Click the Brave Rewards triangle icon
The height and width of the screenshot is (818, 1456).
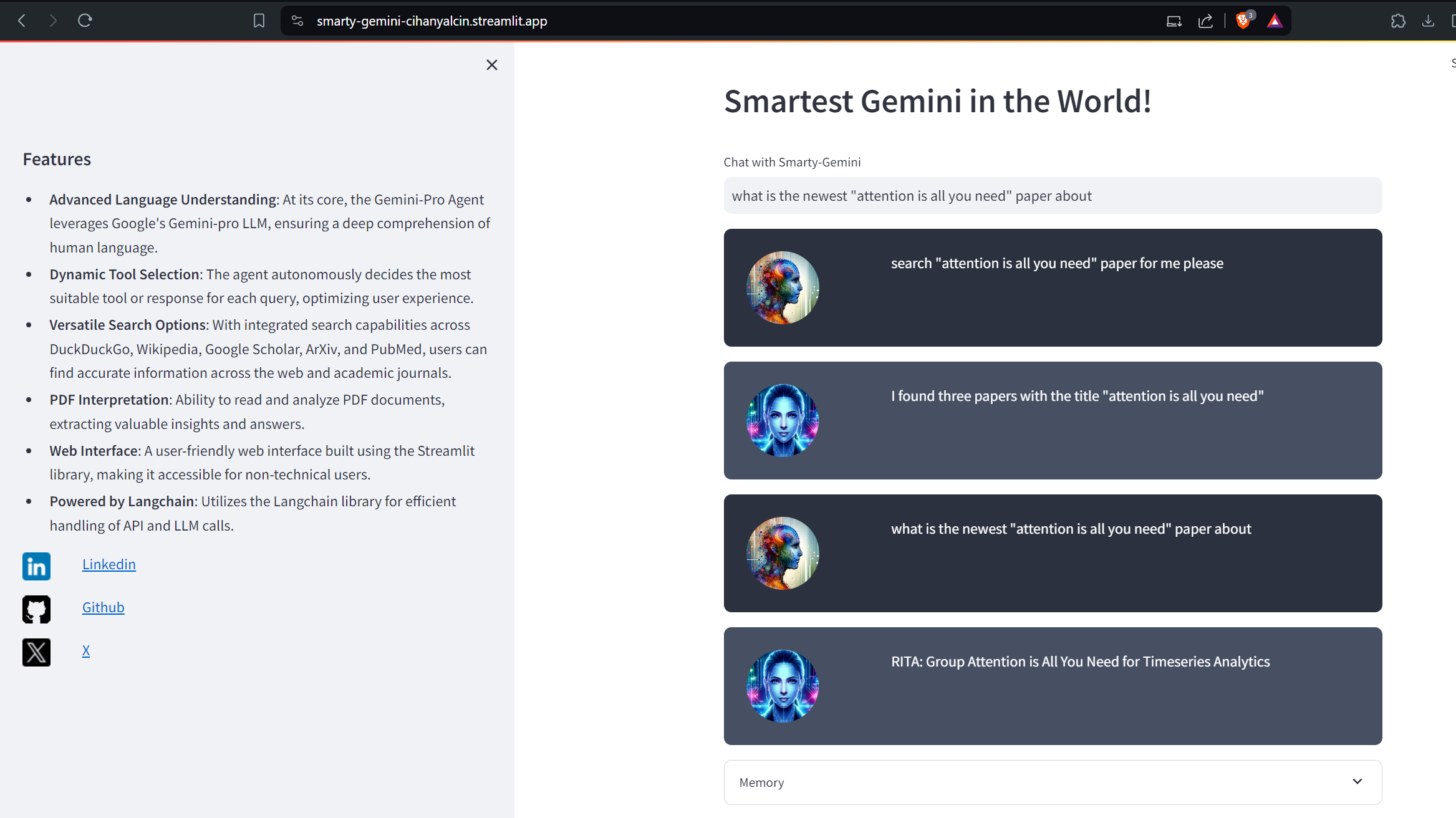(x=1275, y=21)
